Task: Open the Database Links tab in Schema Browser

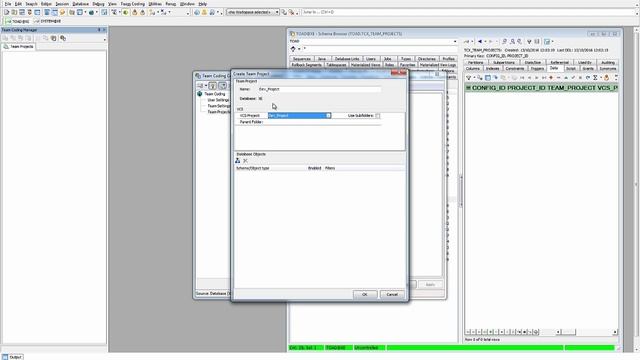Action: point(347,59)
